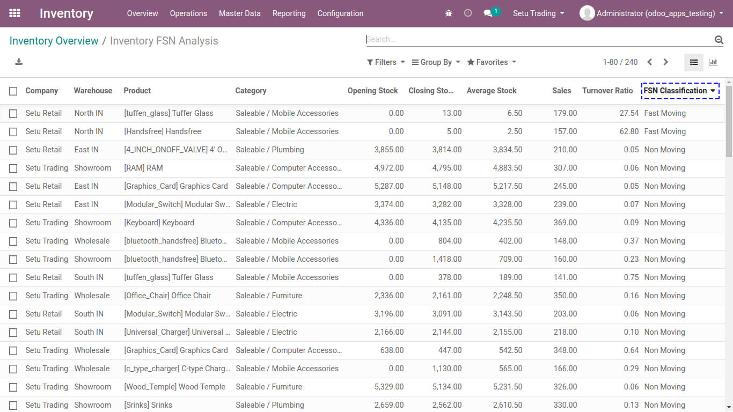
Task: Switch to list view icon
Action: pyautogui.click(x=694, y=62)
